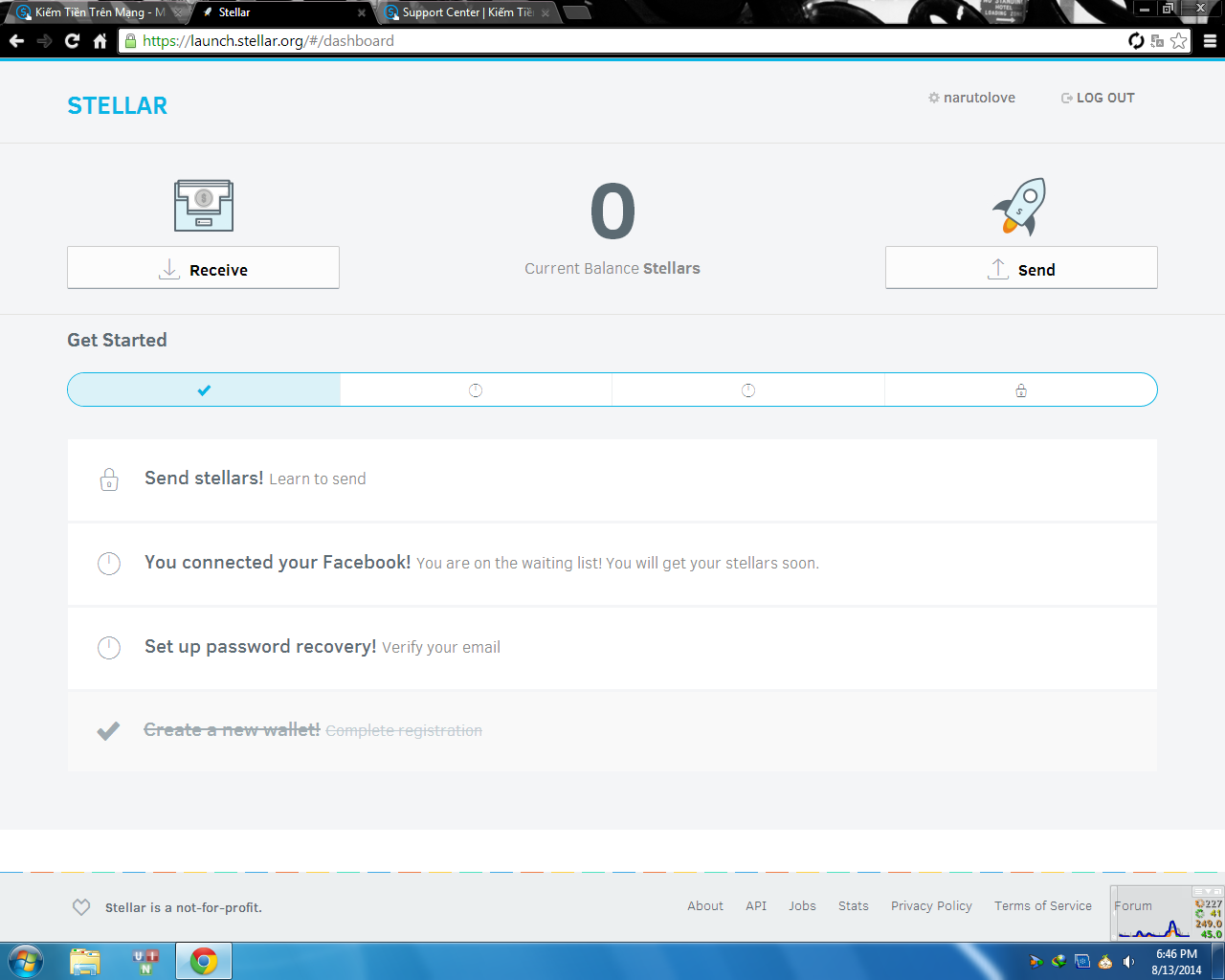The height and width of the screenshot is (980, 1225).
Task: Open the Internet Download Manager tray icon
Action: (1059, 962)
